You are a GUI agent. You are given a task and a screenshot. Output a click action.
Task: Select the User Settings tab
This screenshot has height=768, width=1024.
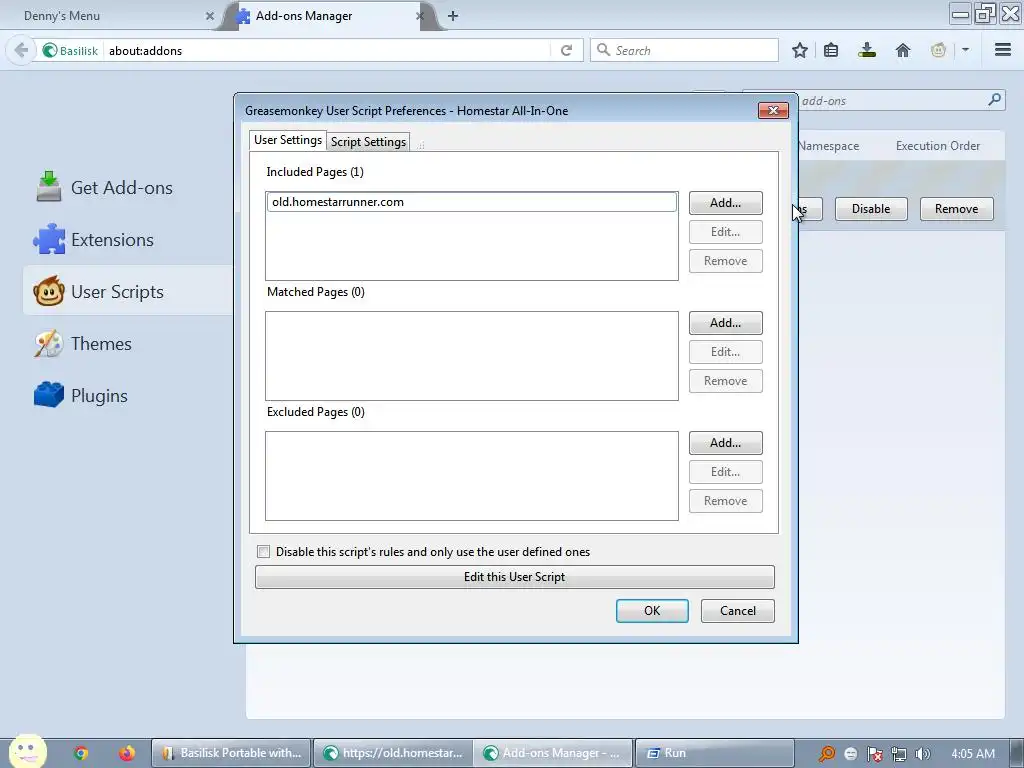coord(287,140)
